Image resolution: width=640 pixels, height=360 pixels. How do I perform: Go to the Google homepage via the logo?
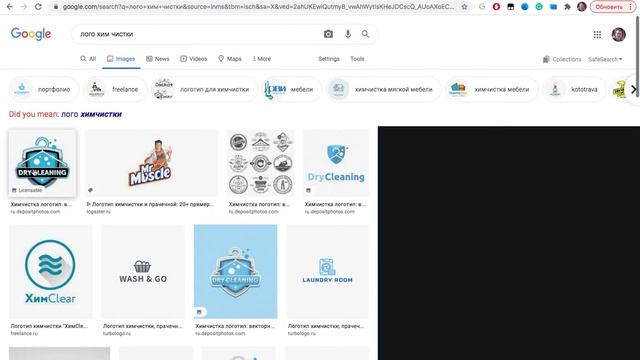coord(31,34)
